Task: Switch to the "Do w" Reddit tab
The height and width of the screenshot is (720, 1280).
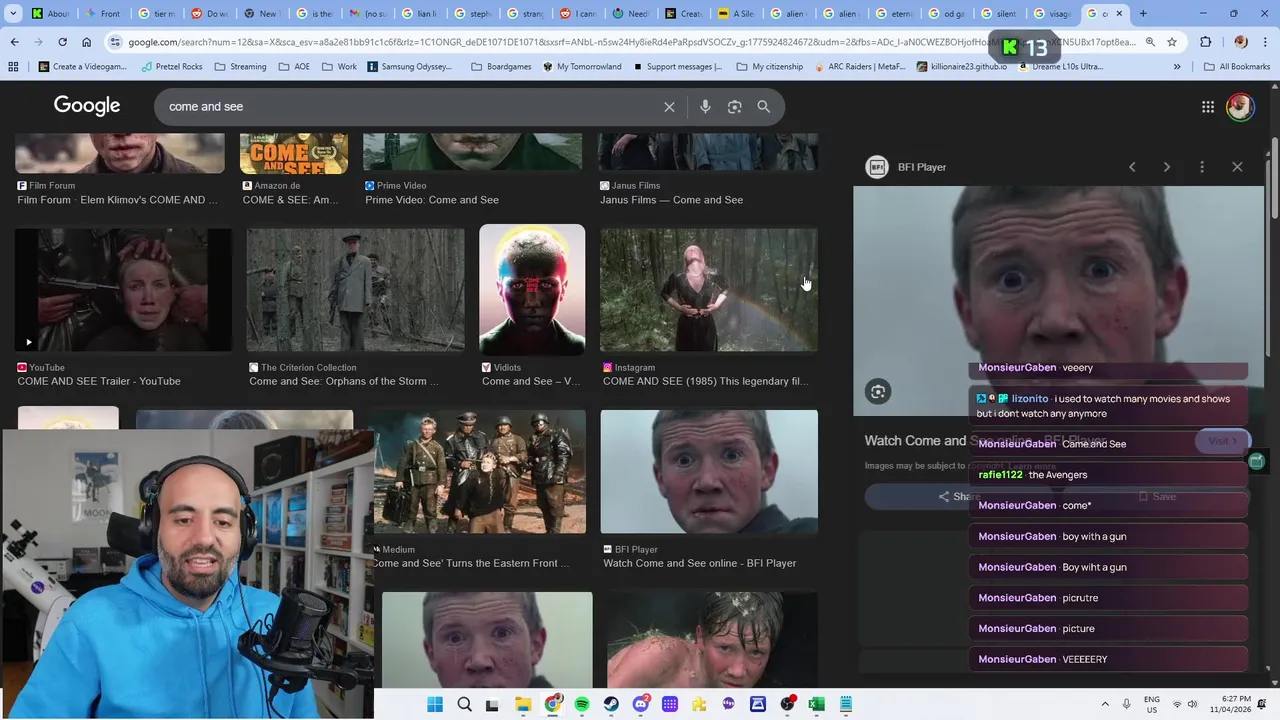Action: [209, 14]
